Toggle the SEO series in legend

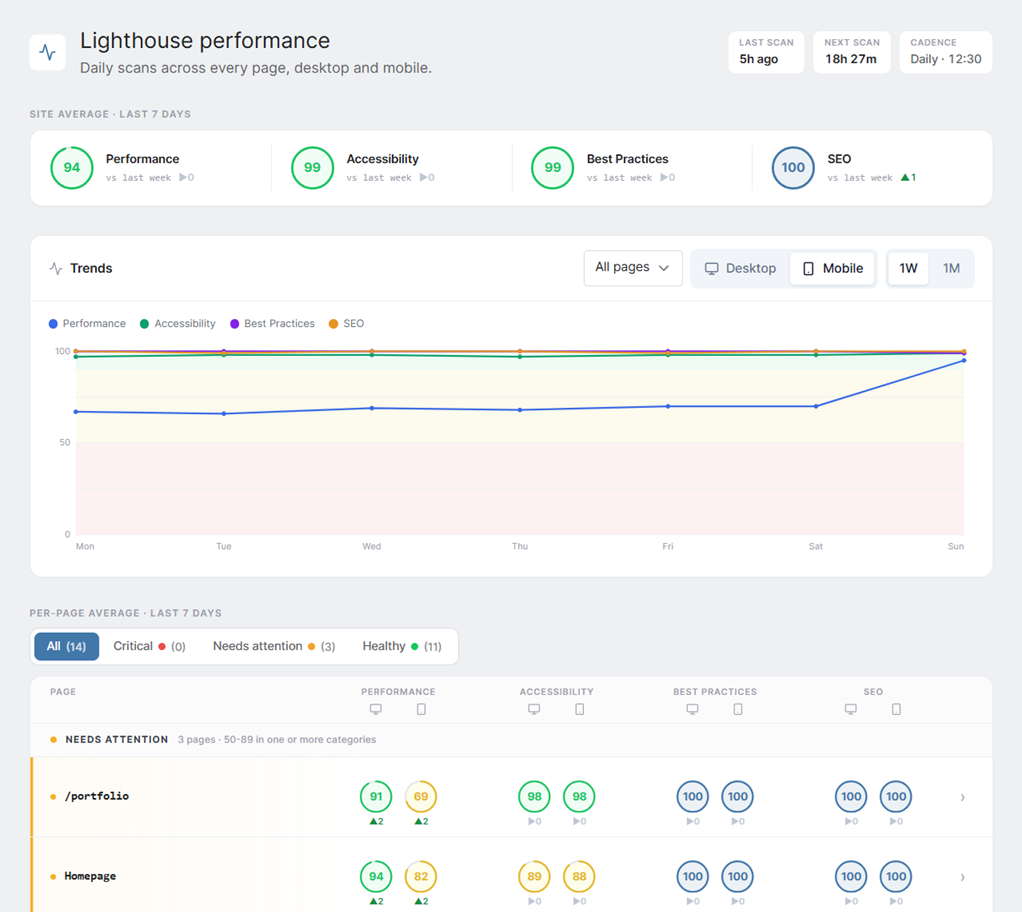(x=347, y=324)
